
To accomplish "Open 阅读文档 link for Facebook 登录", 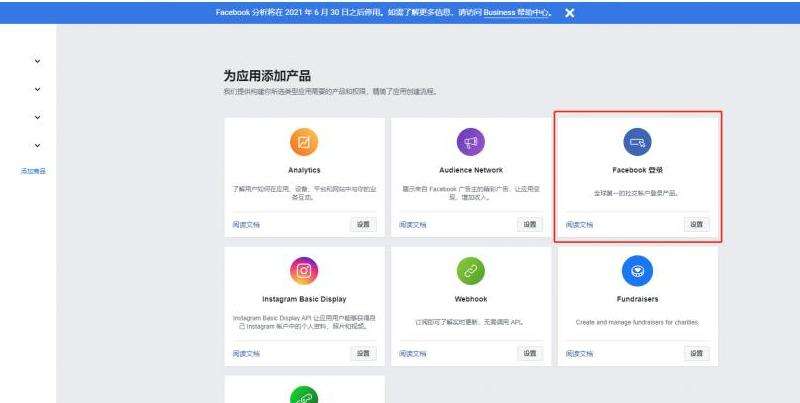I will (x=579, y=225).
